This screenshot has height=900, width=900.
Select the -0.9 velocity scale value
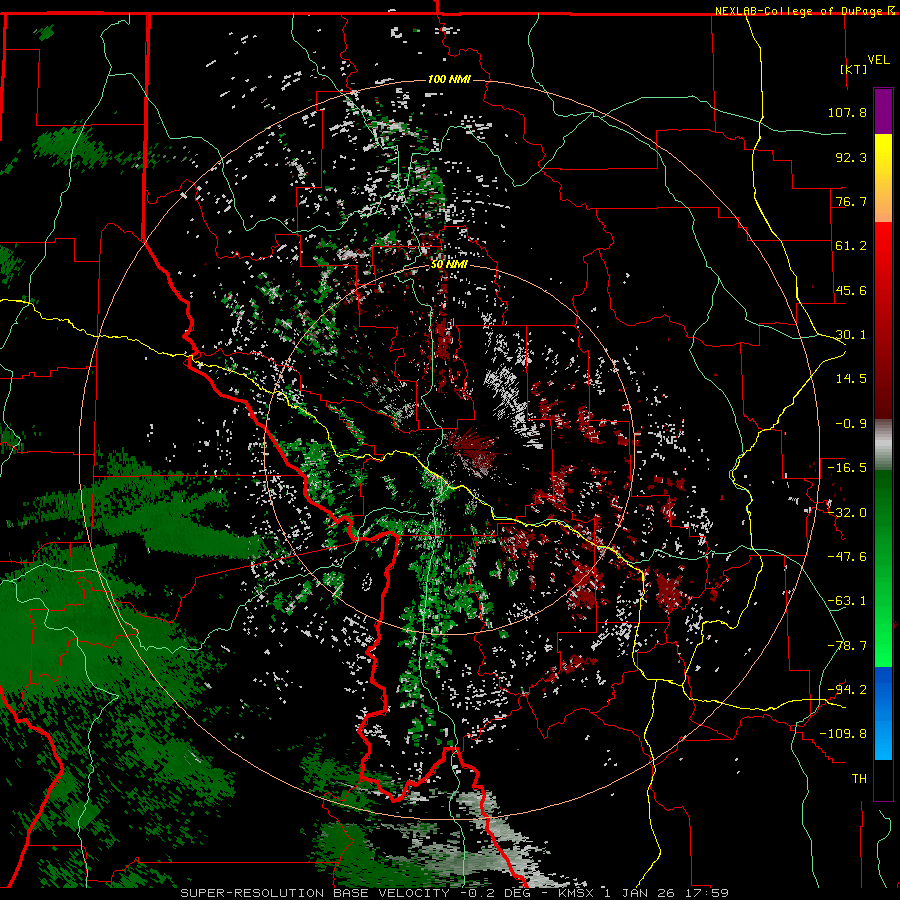(x=851, y=424)
